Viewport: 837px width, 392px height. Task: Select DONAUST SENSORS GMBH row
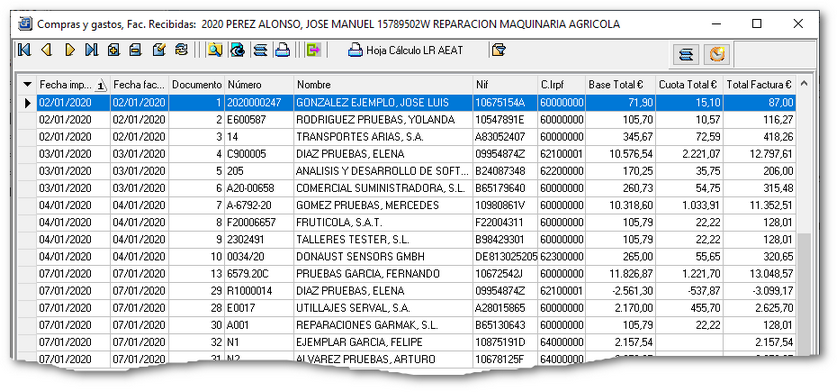click(x=416, y=256)
